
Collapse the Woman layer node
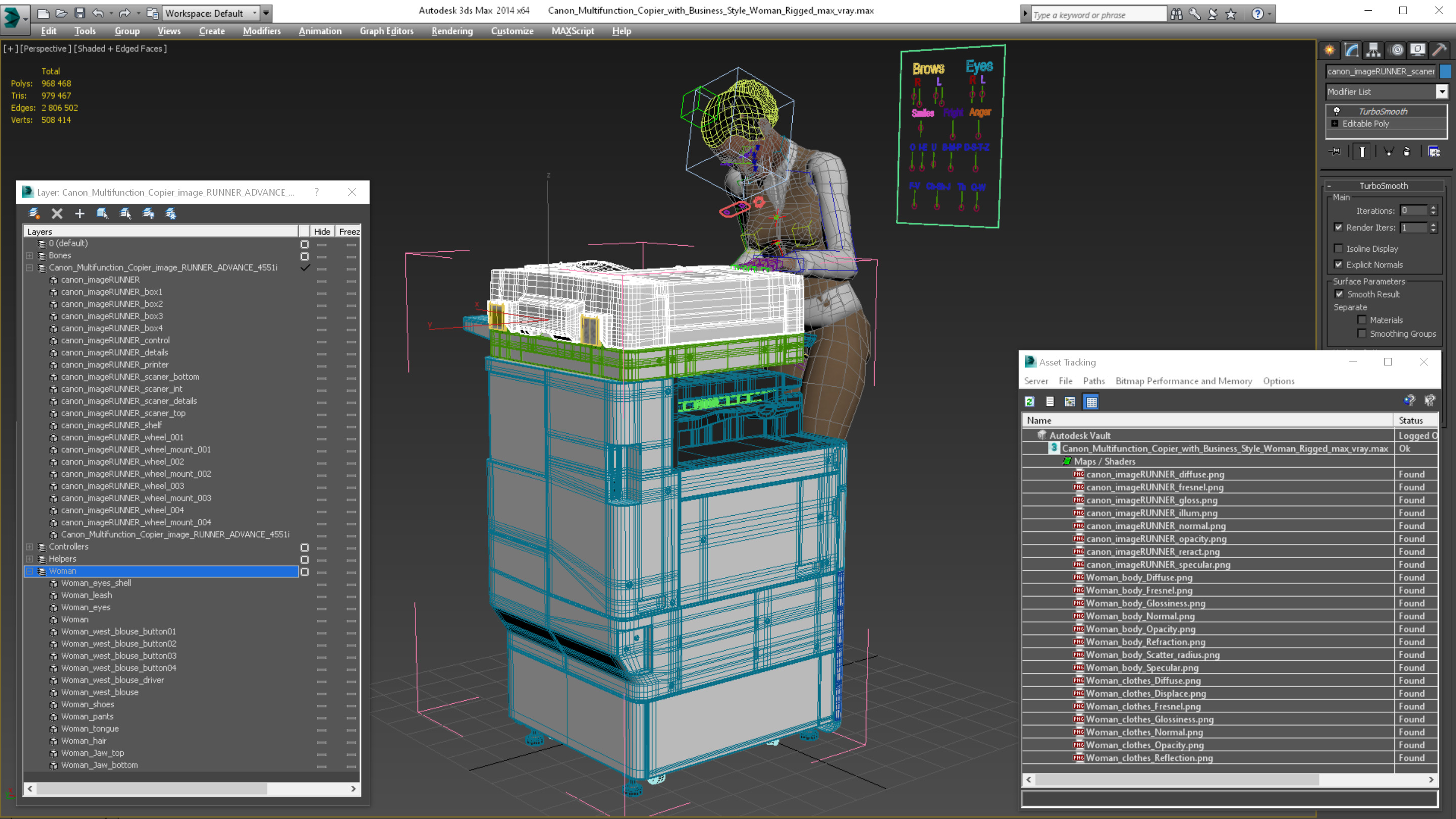pyautogui.click(x=29, y=571)
